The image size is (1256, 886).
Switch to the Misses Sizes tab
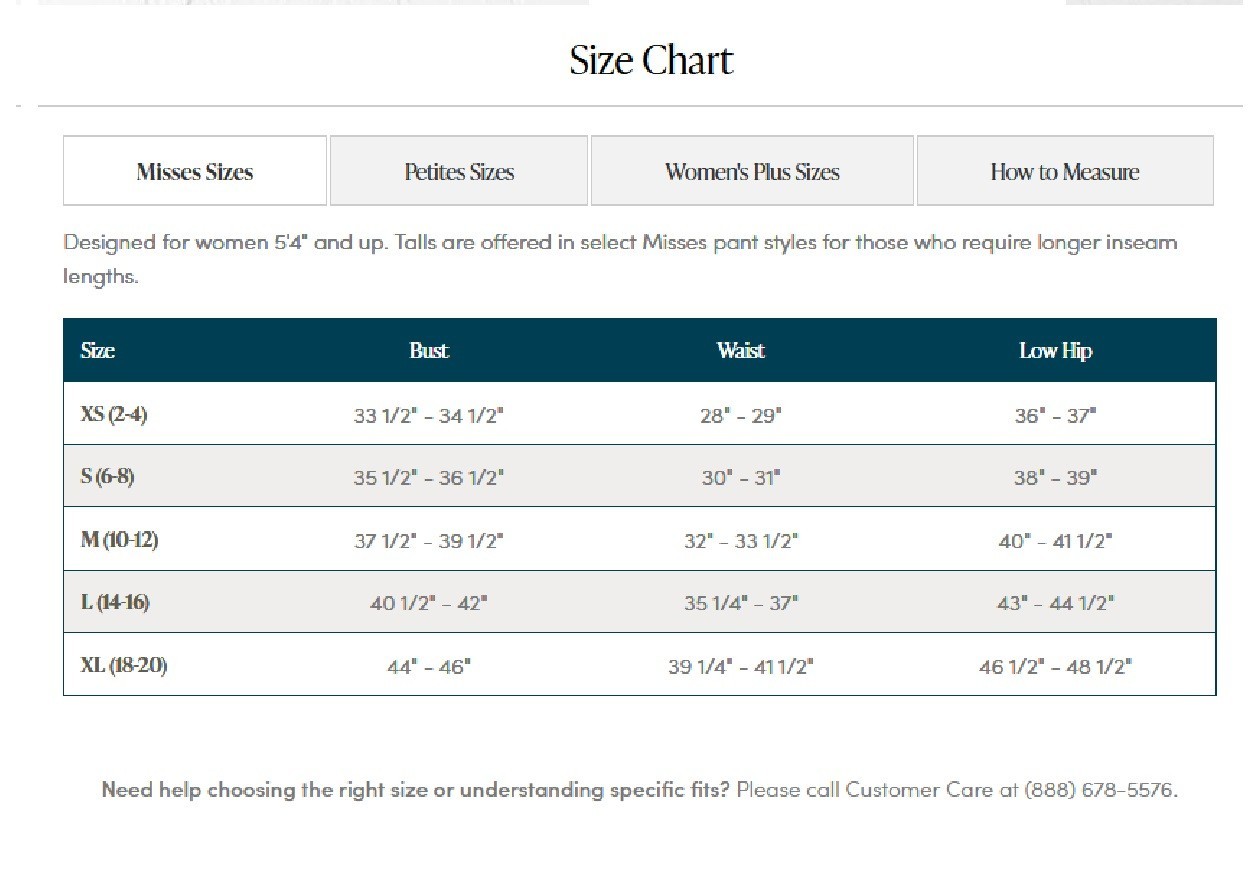(195, 171)
